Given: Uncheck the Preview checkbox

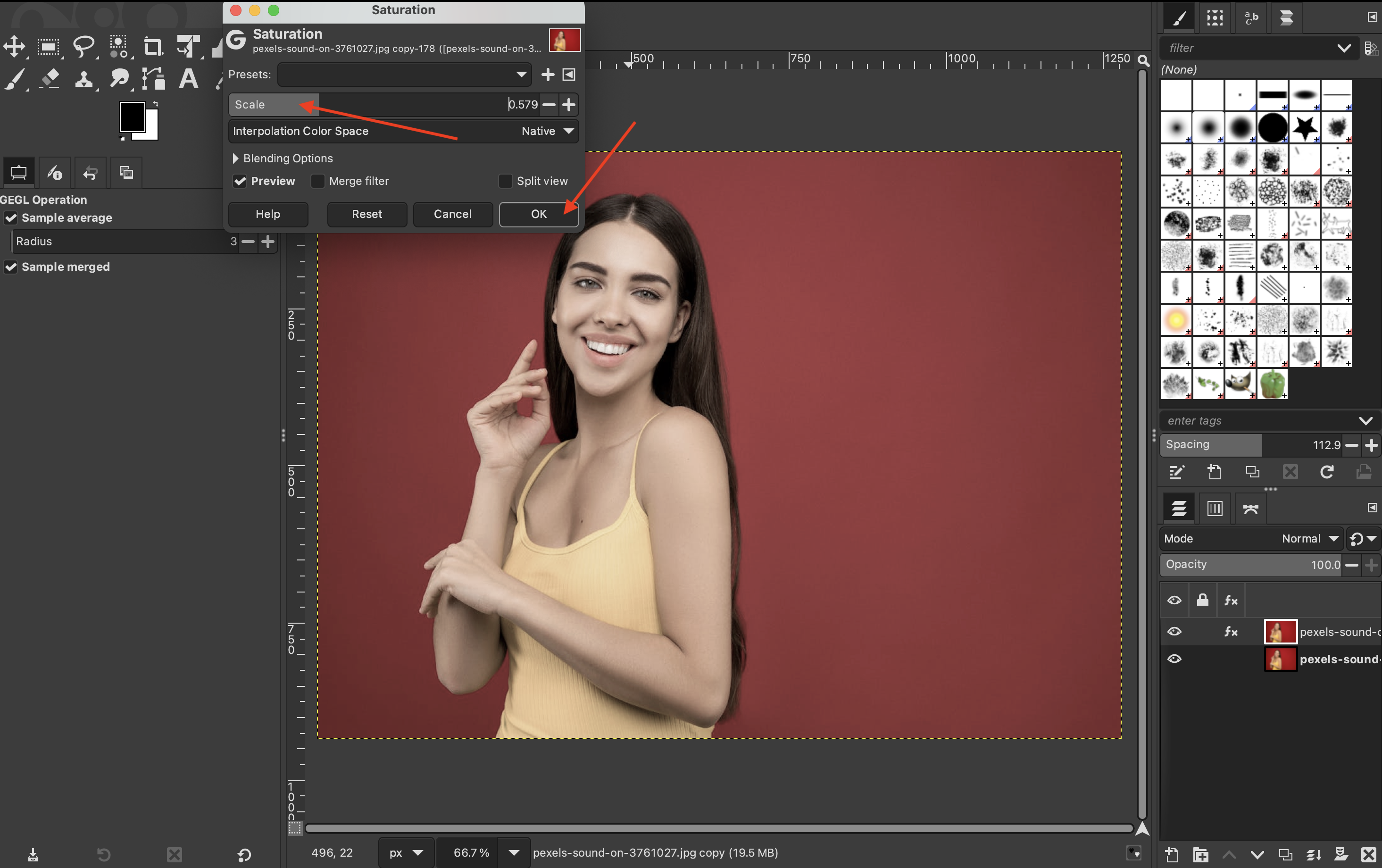Looking at the screenshot, I should click(x=240, y=182).
